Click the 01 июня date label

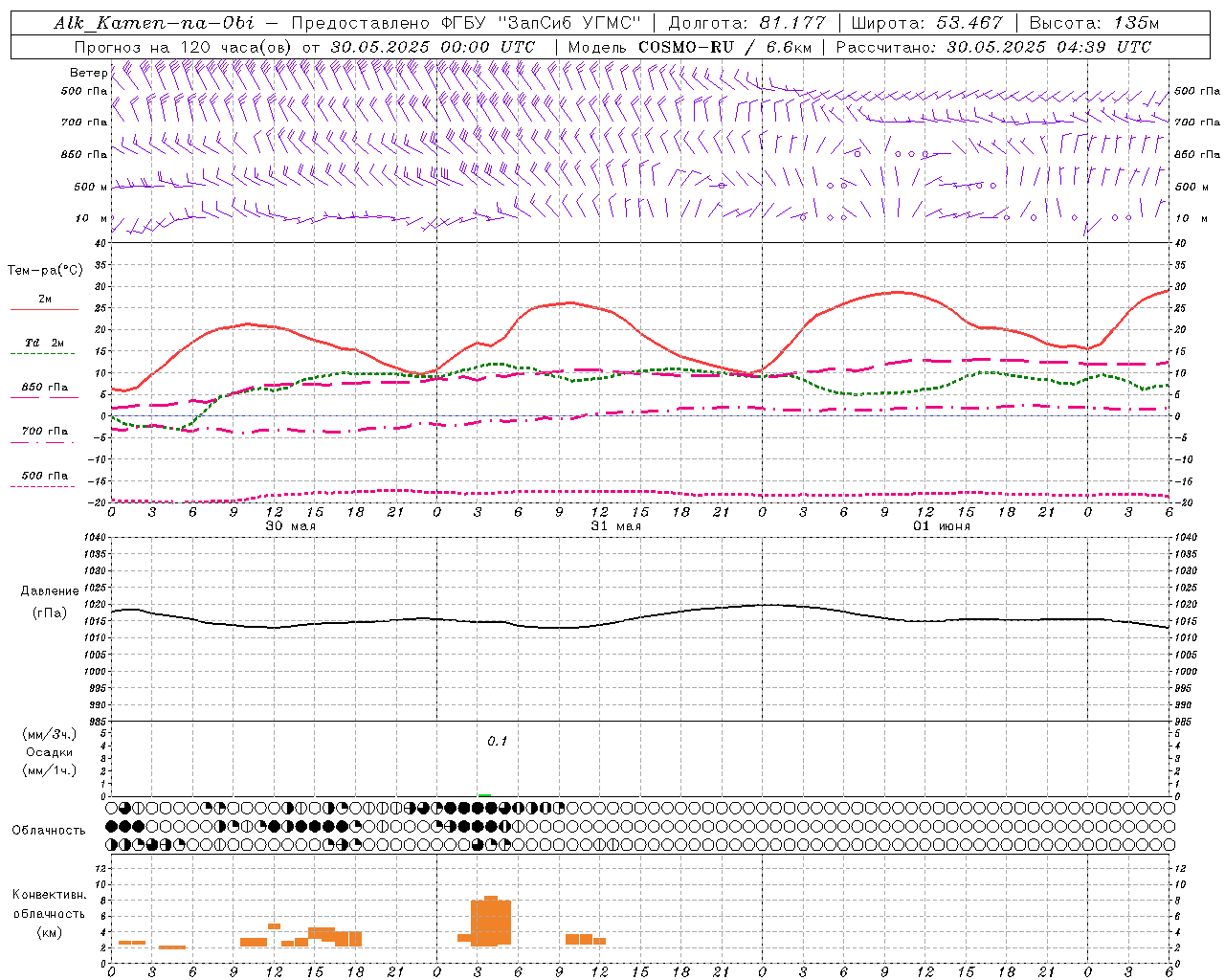tap(941, 526)
